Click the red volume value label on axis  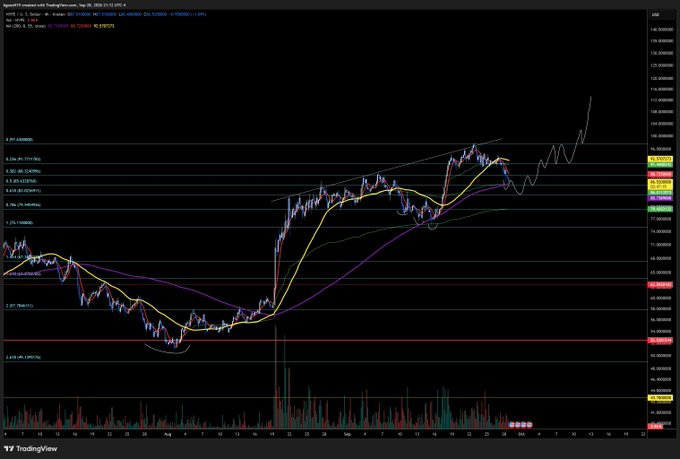click(655, 426)
